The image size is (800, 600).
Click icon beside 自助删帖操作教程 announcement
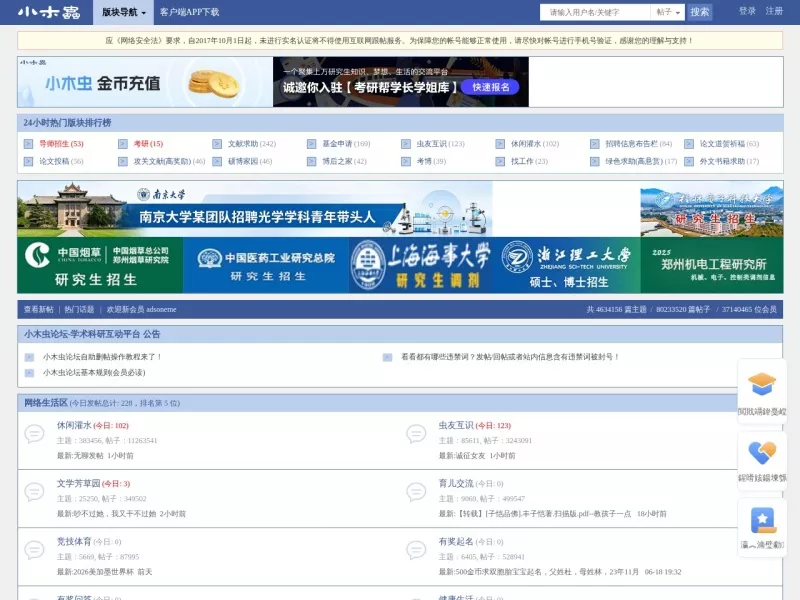pos(30,357)
